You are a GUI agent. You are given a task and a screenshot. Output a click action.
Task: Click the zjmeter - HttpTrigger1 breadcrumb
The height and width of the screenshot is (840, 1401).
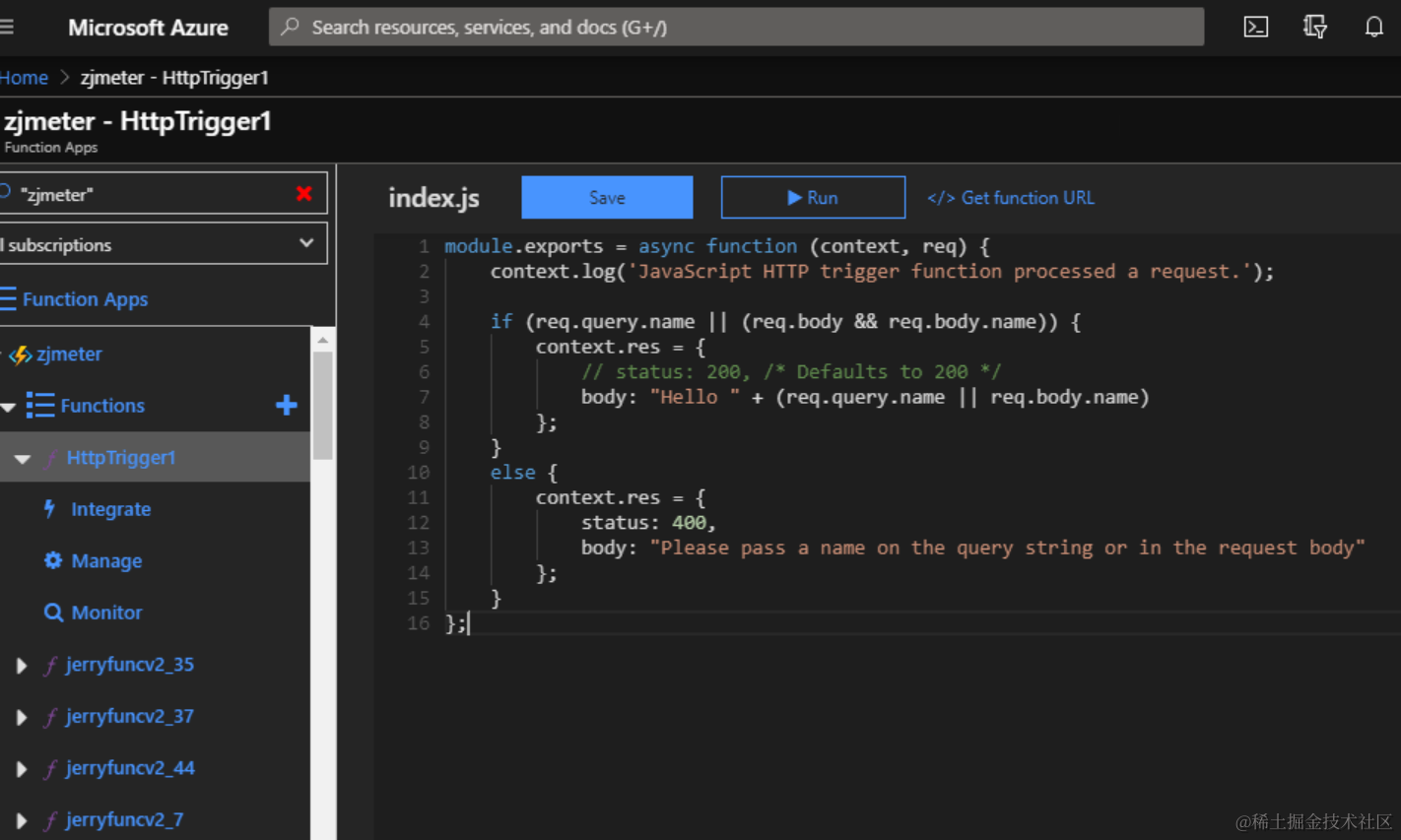click(174, 78)
